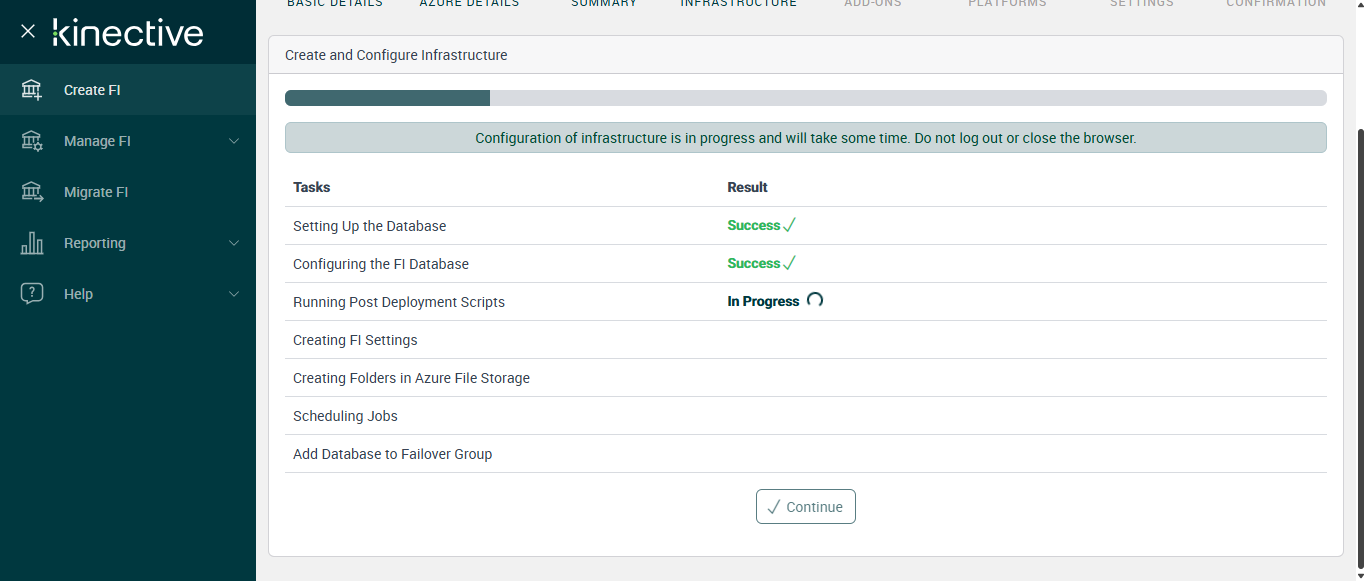The image size is (1366, 581).
Task: Click the Reporting bar chart icon
Action: pos(32,243)
